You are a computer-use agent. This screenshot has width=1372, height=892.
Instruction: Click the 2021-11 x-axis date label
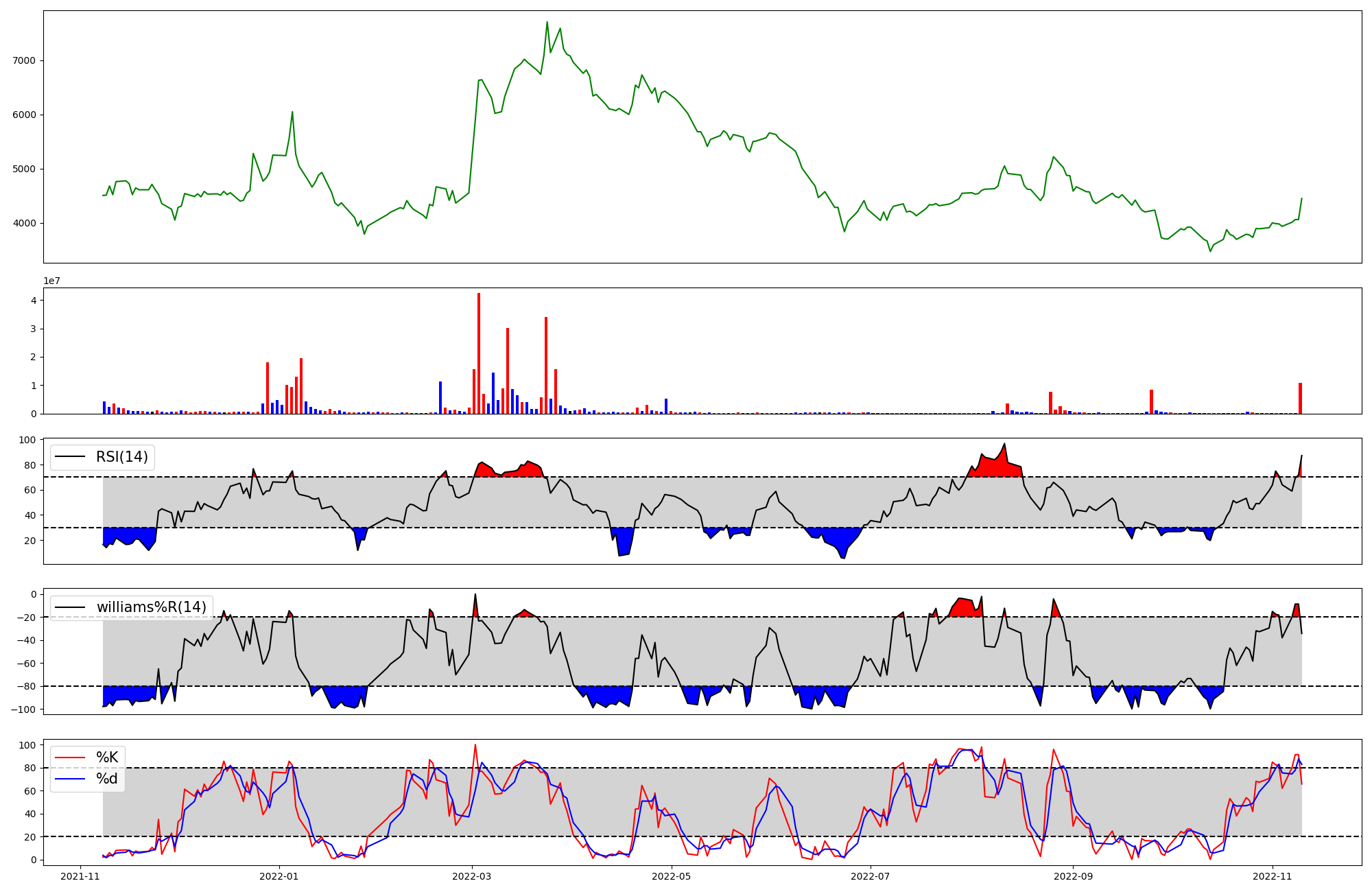pos(81,876)
